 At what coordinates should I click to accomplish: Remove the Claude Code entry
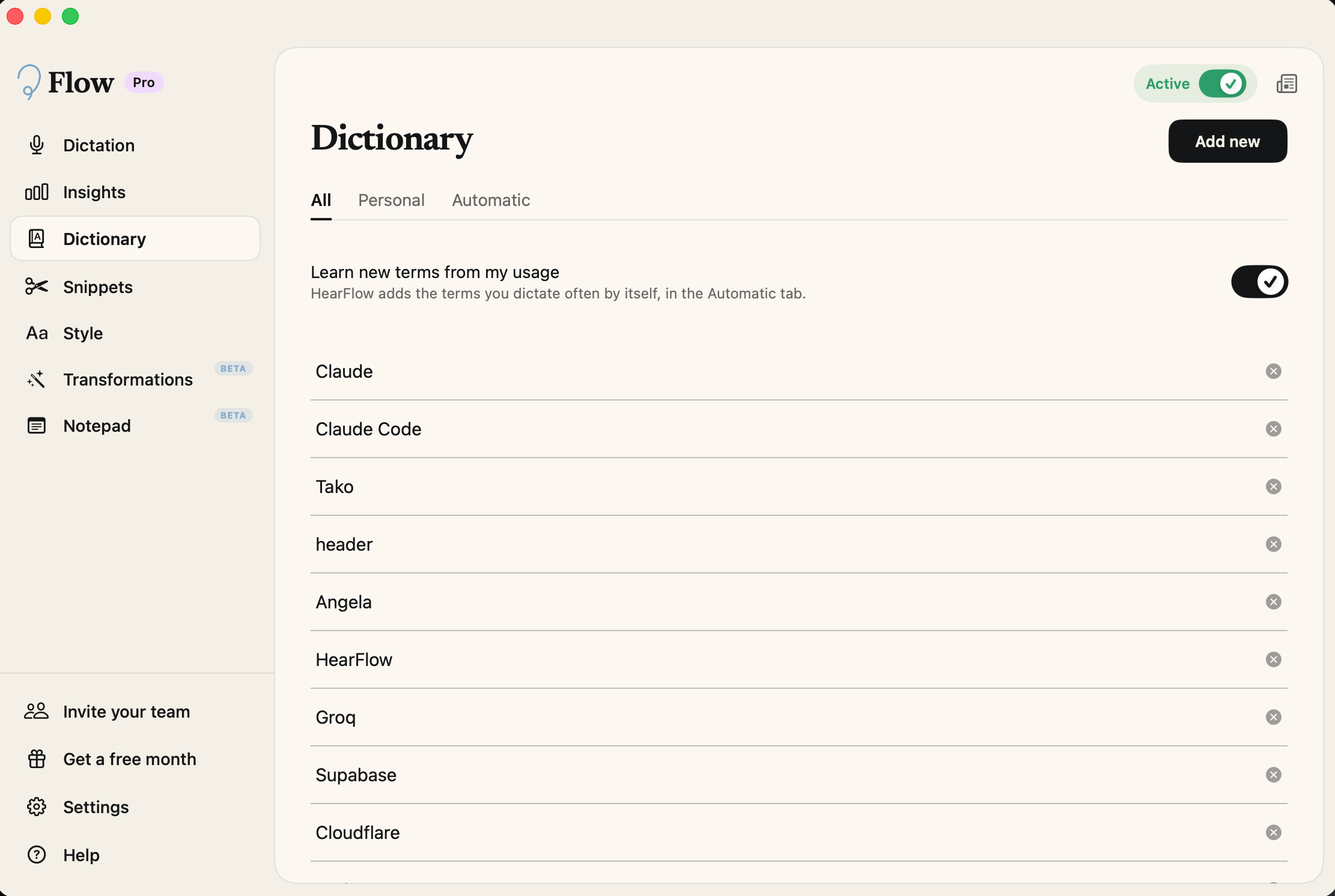pyautogui.click(x=1274, y=429)
